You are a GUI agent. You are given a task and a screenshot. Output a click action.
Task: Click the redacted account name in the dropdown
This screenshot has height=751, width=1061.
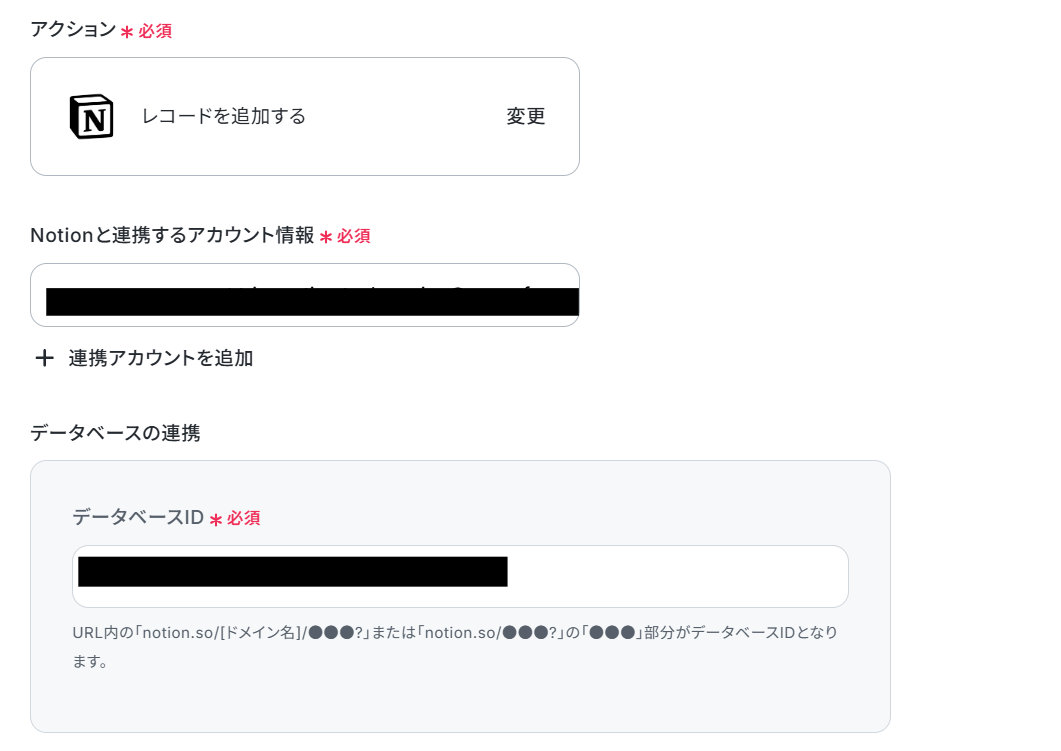[x=312, y=301]
